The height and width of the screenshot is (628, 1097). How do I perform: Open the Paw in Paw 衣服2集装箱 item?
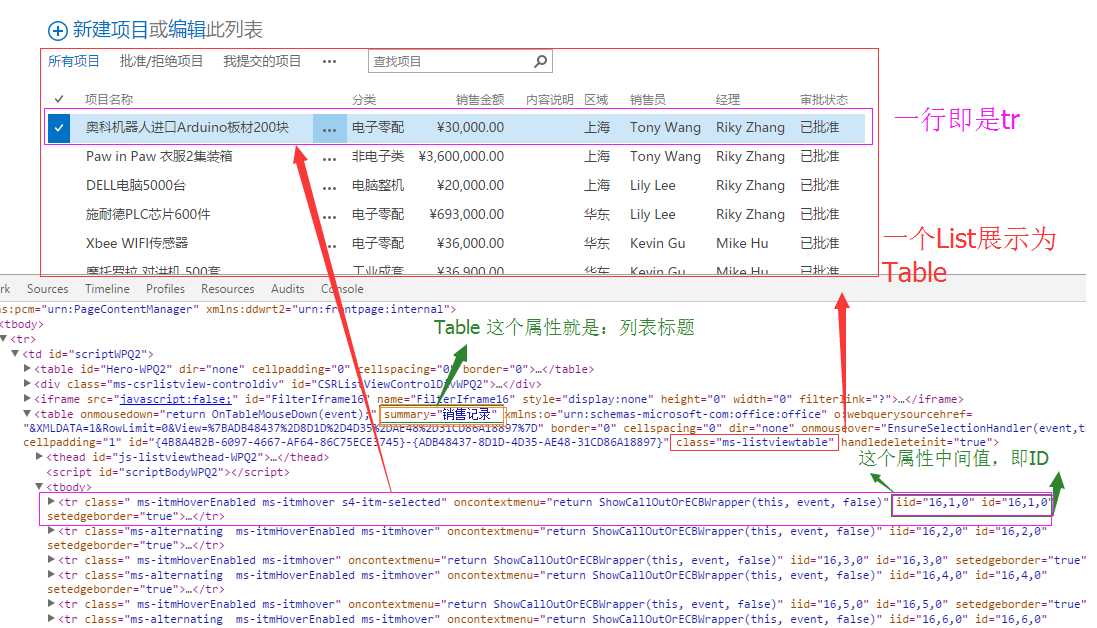[159, 157]
